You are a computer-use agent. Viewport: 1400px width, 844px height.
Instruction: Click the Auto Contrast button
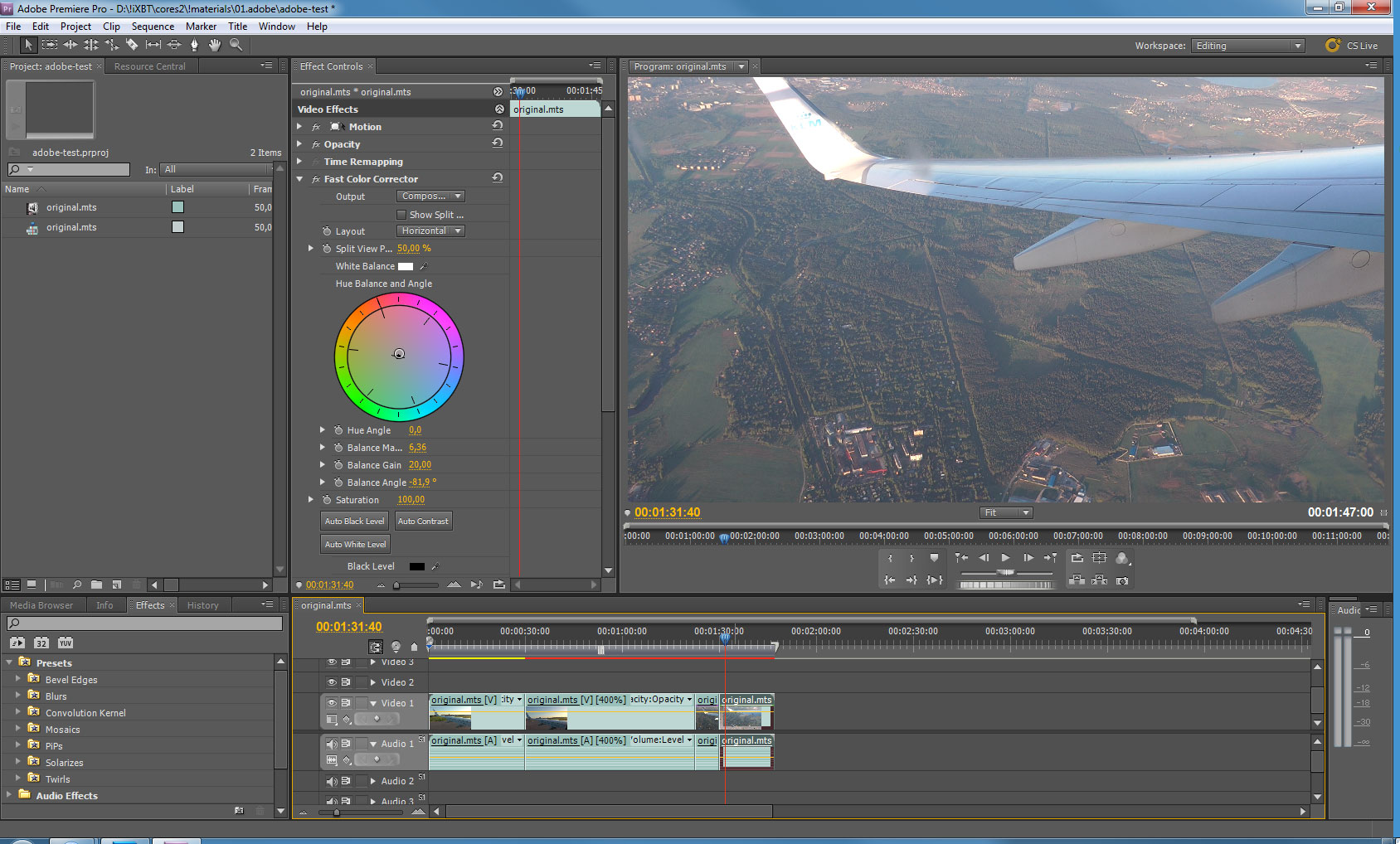tap(423, 521)
